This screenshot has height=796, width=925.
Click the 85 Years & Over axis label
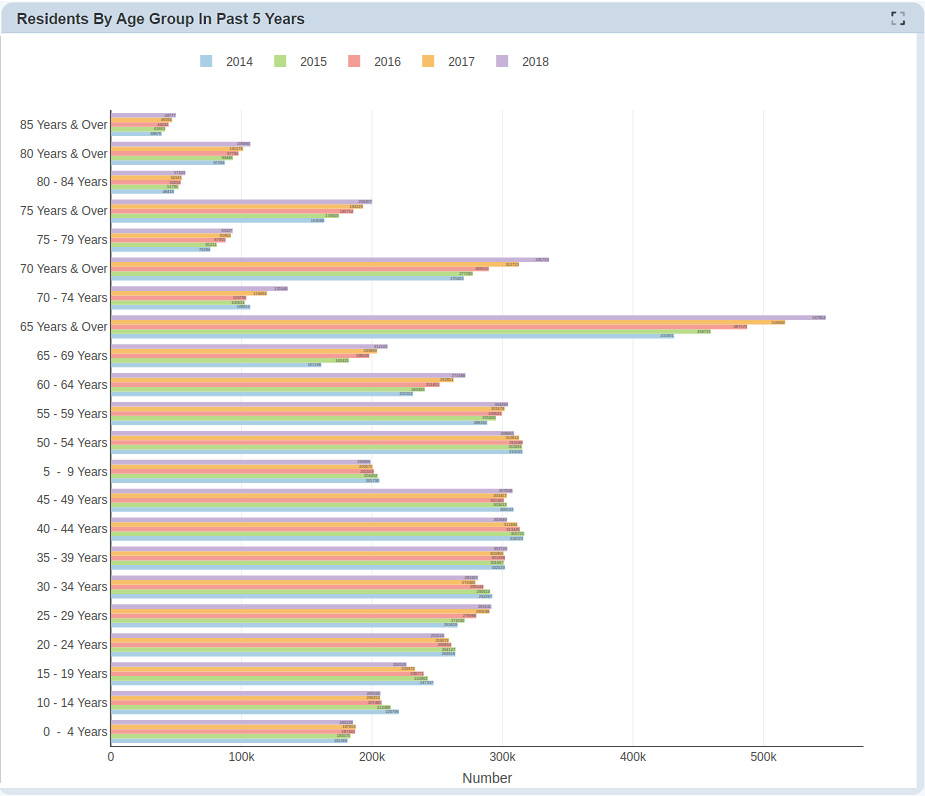coord(64,125)
